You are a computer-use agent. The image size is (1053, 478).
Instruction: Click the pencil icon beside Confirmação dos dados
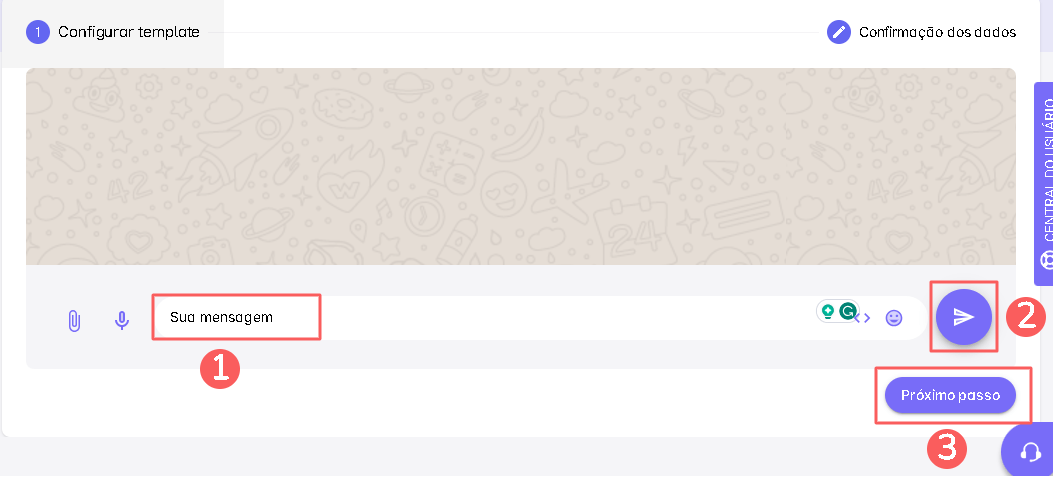click(838, 32)
